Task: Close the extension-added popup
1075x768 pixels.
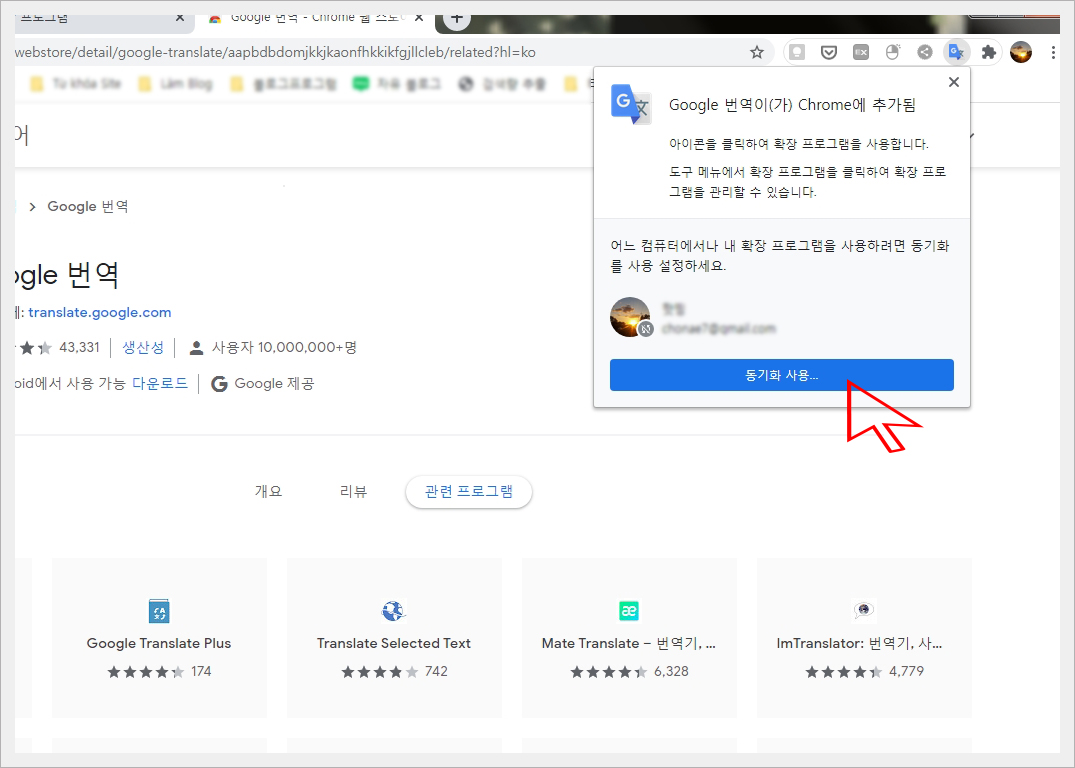Action: 953,82
